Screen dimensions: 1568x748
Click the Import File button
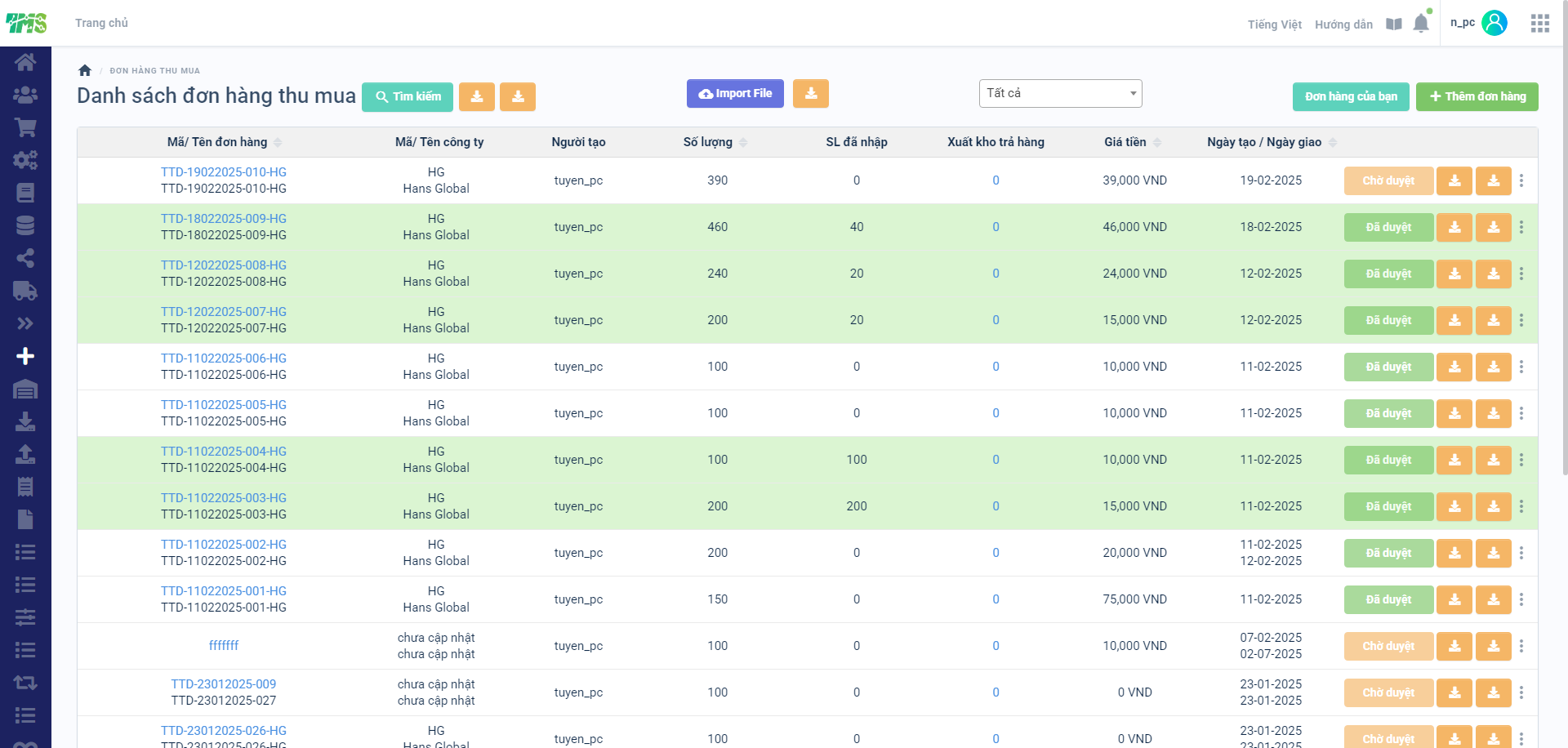pyautogui.click(x=735, y=93)
